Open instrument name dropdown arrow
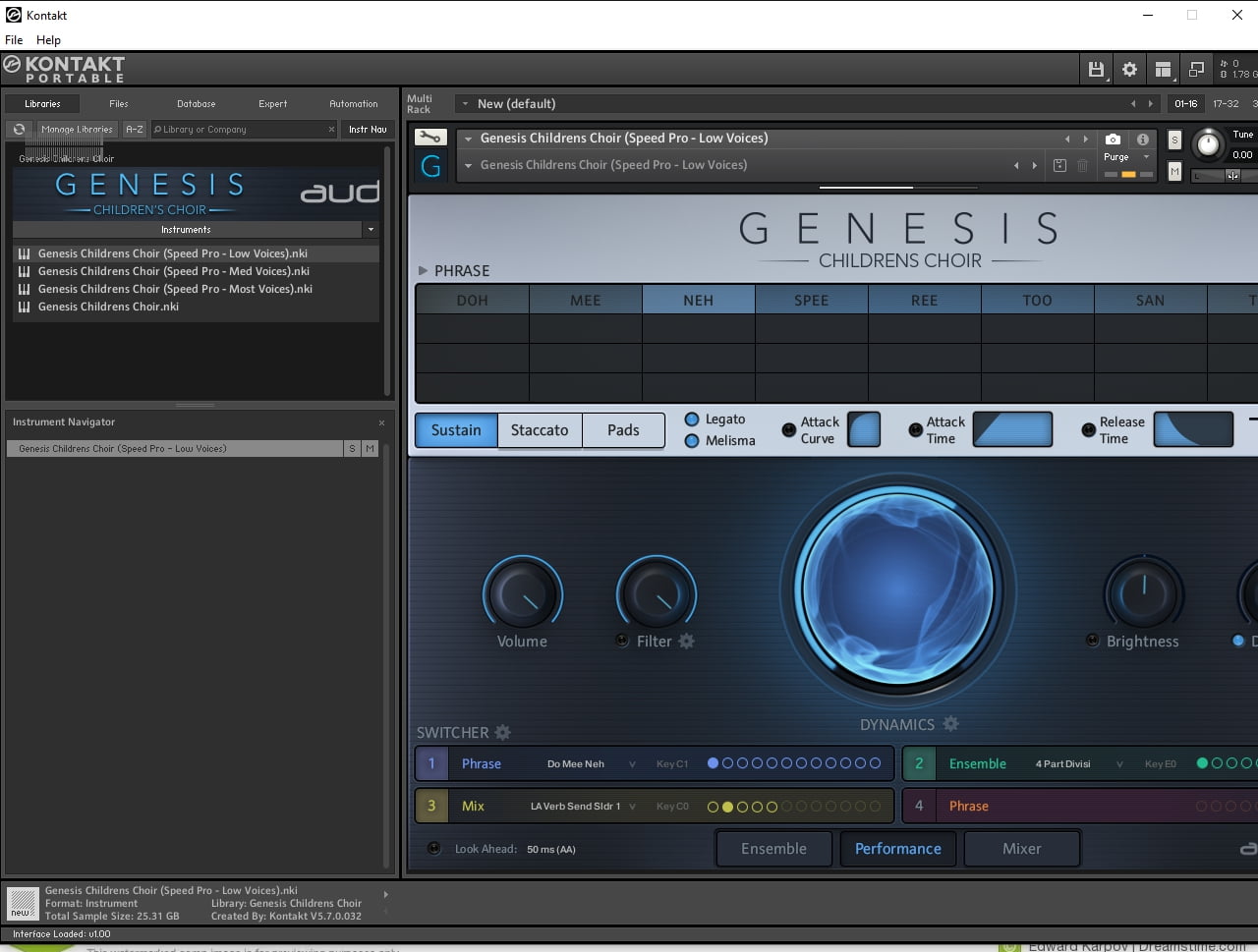The image size is (1258, 952). click(x=469, y=139)
